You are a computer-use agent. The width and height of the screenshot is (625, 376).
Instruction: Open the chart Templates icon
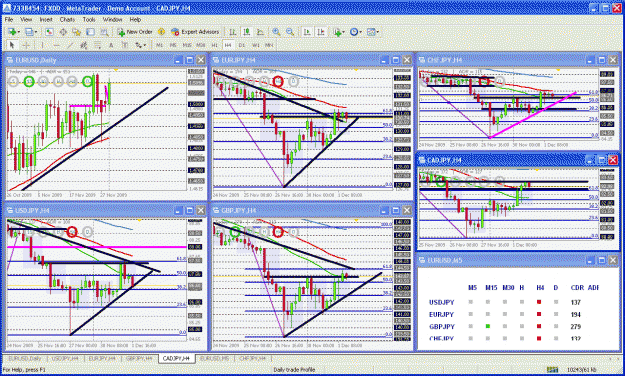coord(371,32)
